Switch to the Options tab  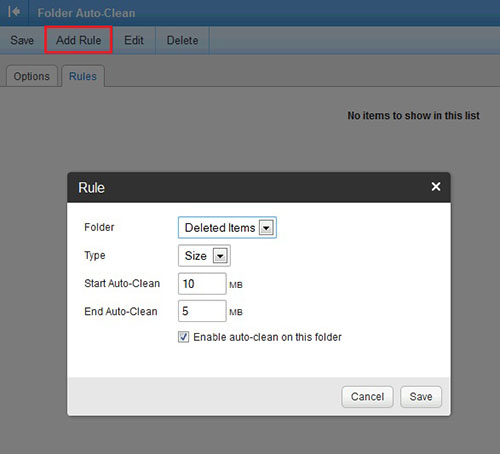[32, 76]
